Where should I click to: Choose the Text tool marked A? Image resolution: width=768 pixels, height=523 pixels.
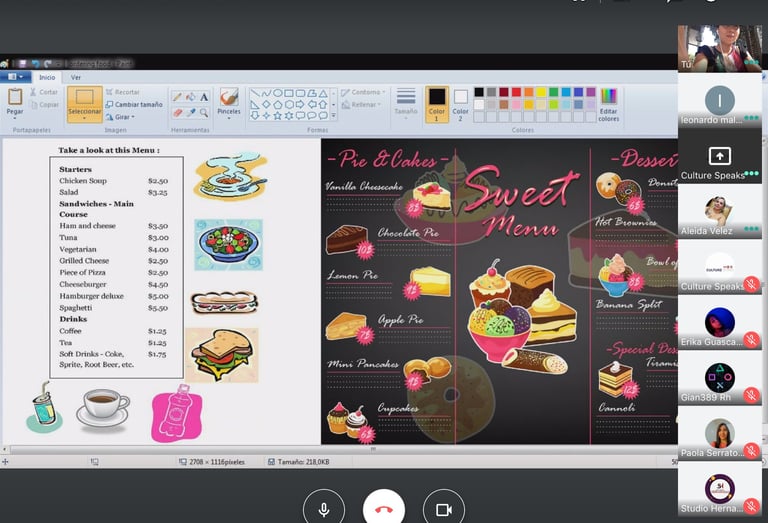coord(204,97)
